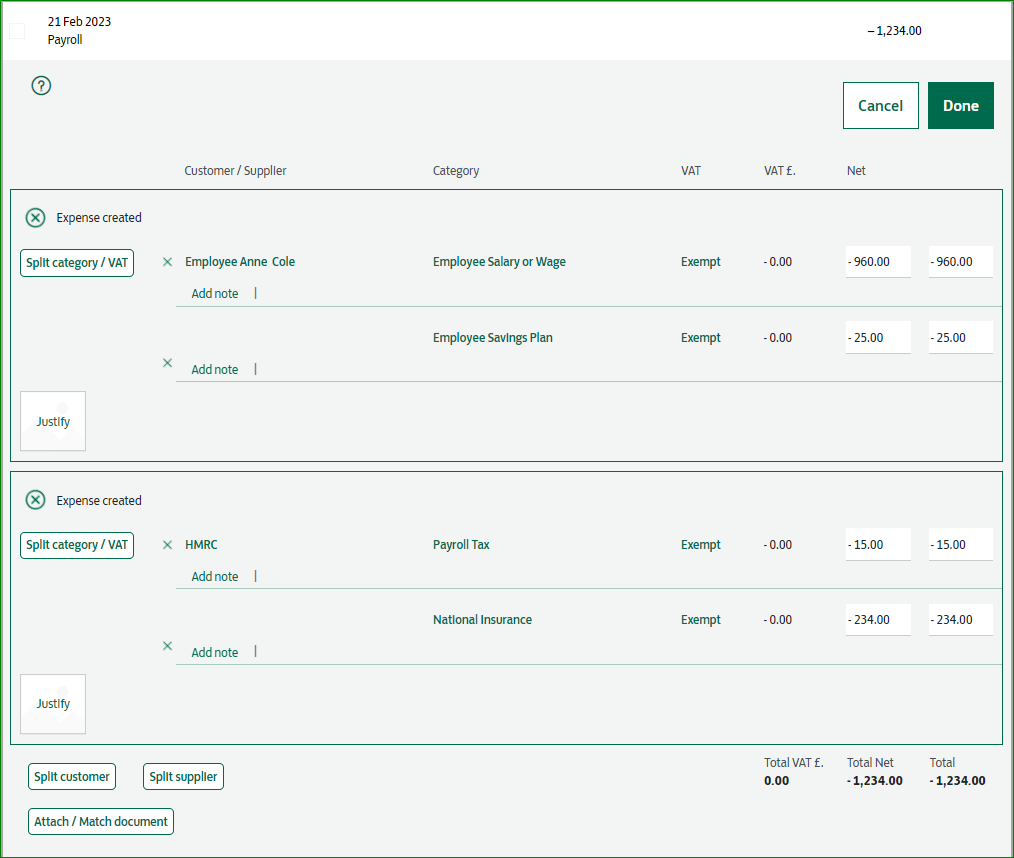The width and height of the screenshot is (1014, 858).
Task: Confirm with the Done button
Action: pos(960,105)
